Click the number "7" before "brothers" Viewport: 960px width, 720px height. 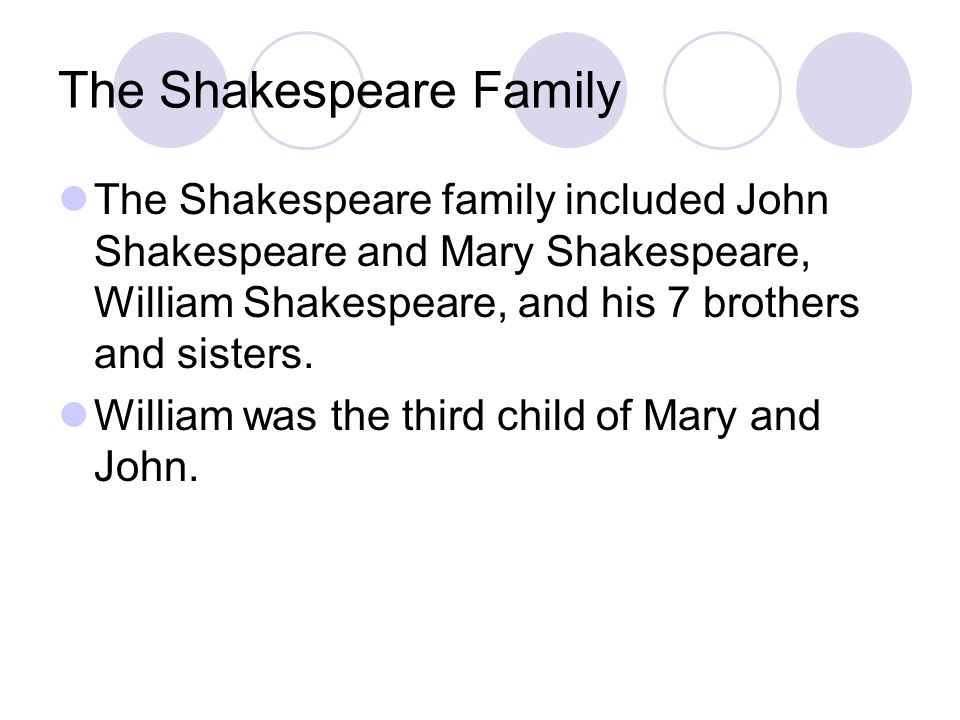pos(678,303)
